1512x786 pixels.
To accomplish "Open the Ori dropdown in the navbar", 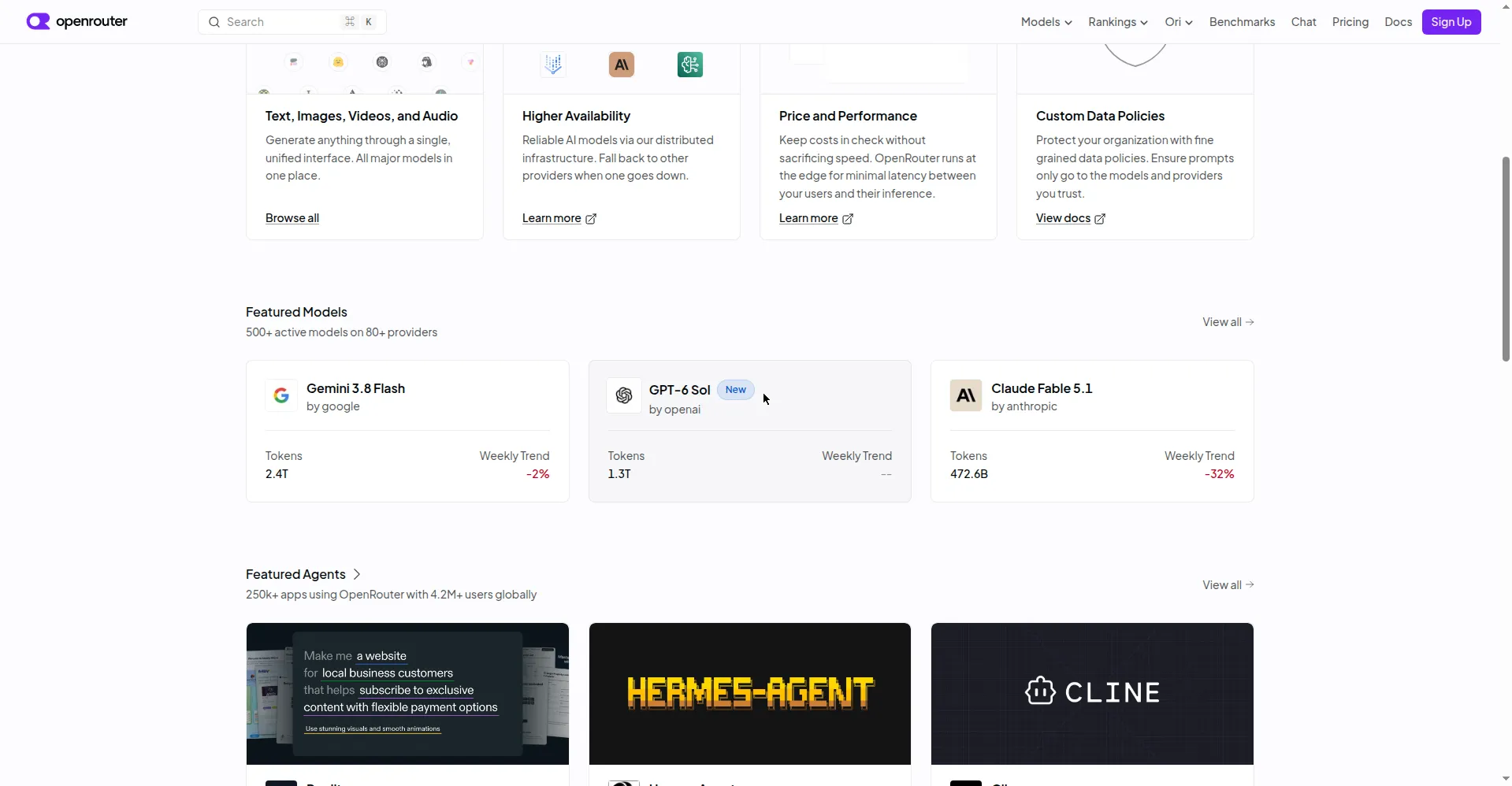I will 1179,22.
